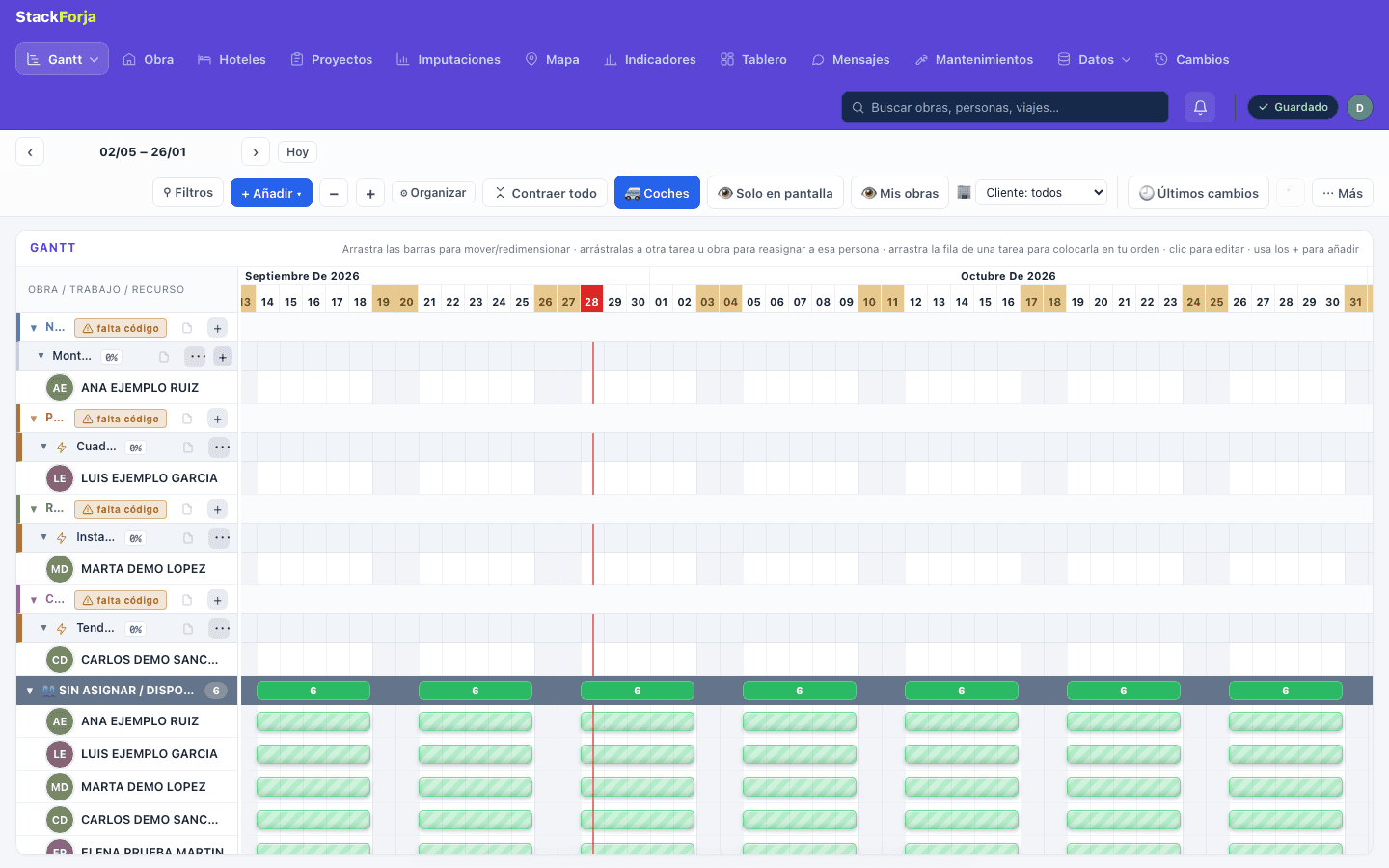Open the Obra tab
The image size is (1389, 868).
[x=149, y=59]
